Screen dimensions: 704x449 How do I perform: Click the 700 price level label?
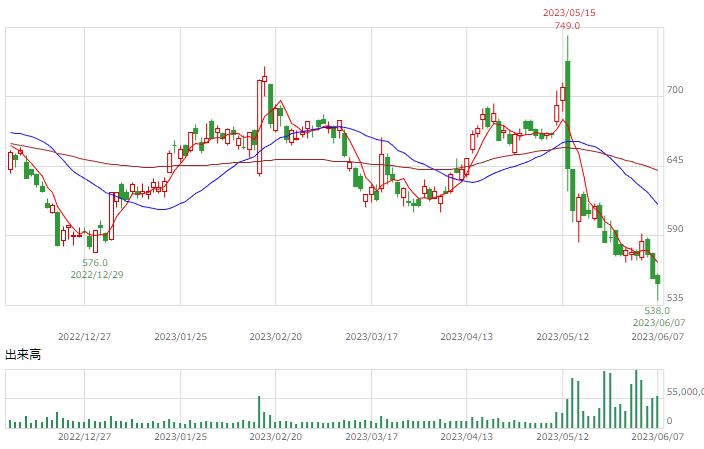675,90
